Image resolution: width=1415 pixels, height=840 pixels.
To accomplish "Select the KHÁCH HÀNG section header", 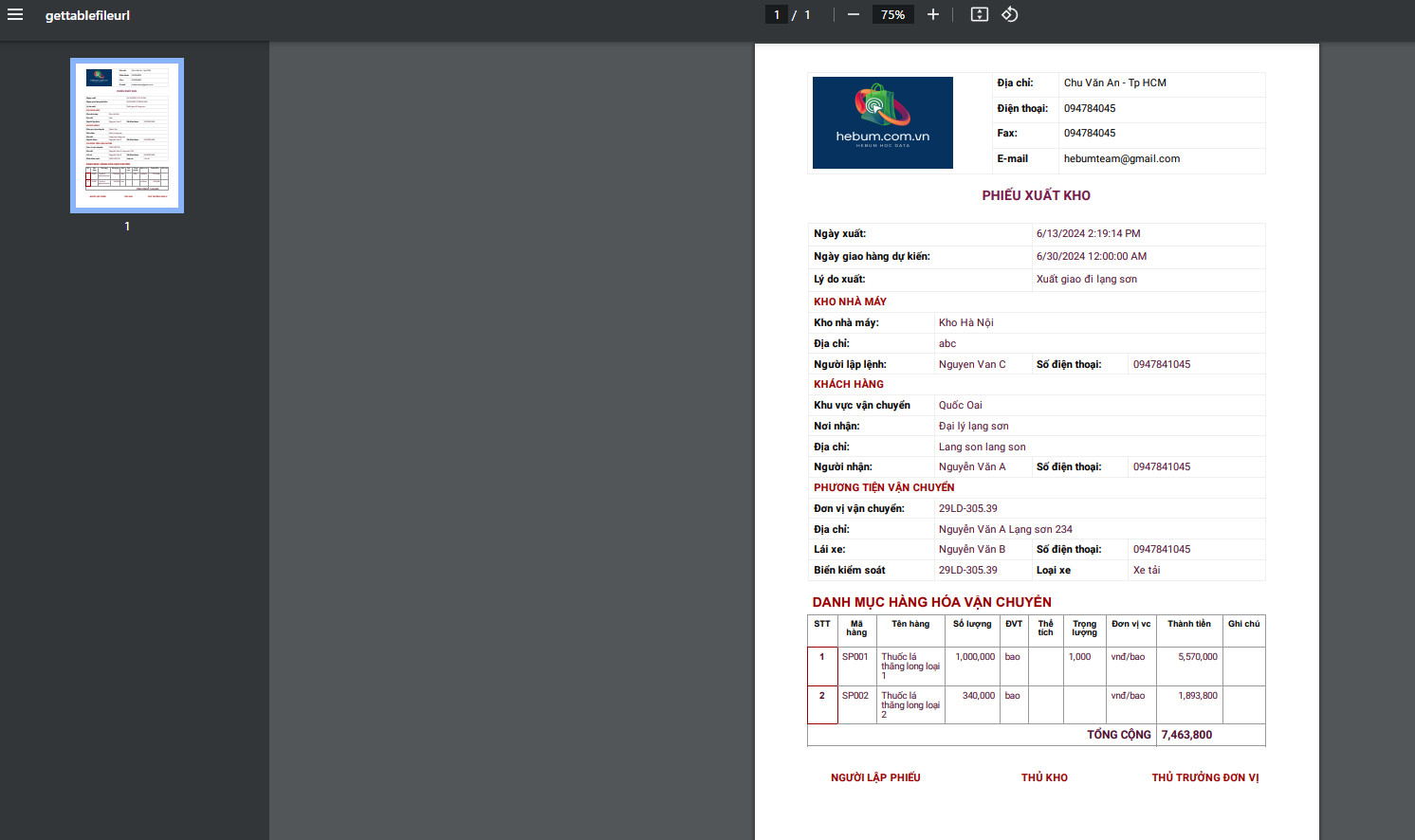I will click(848, 384).
